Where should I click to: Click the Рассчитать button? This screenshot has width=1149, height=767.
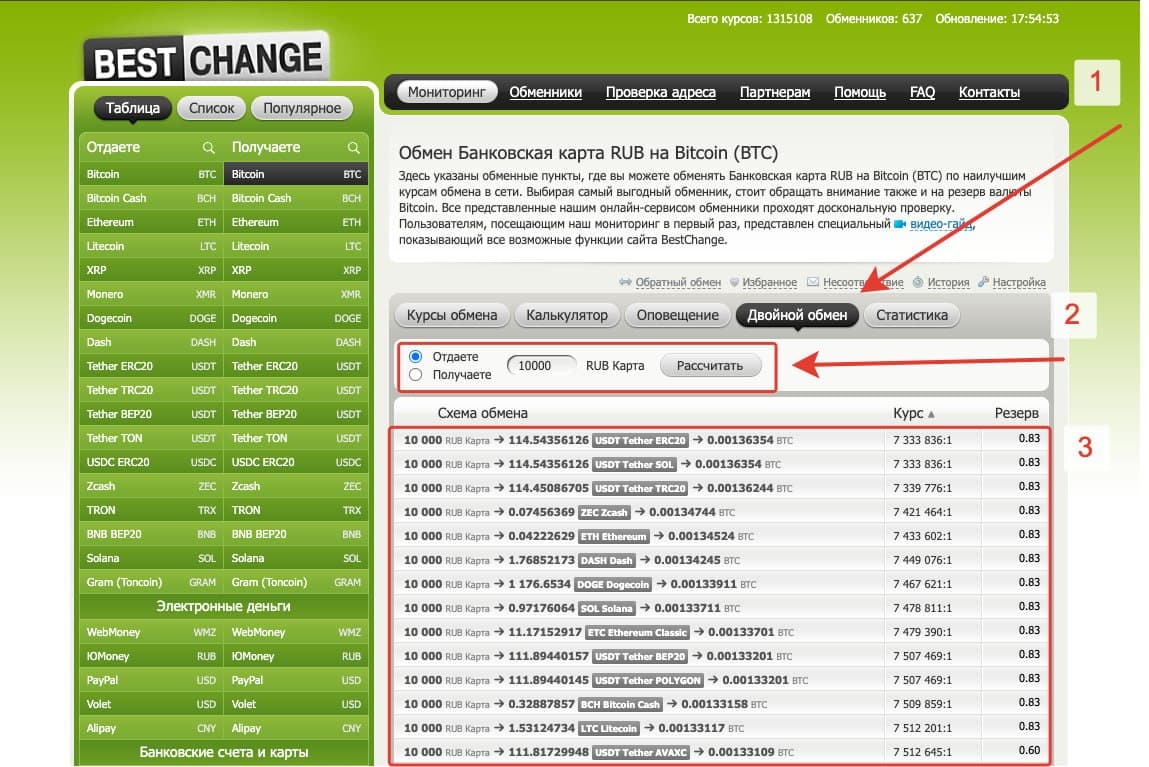(710, 366)
